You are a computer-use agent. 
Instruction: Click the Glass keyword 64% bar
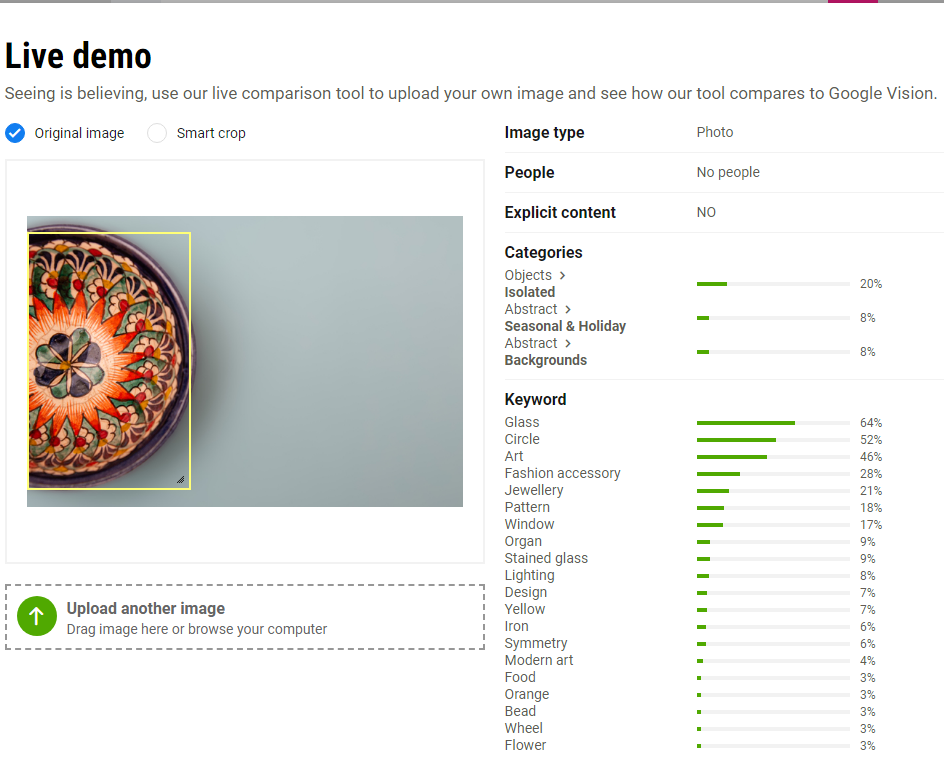pyautogui.click(x=772, y=423)
